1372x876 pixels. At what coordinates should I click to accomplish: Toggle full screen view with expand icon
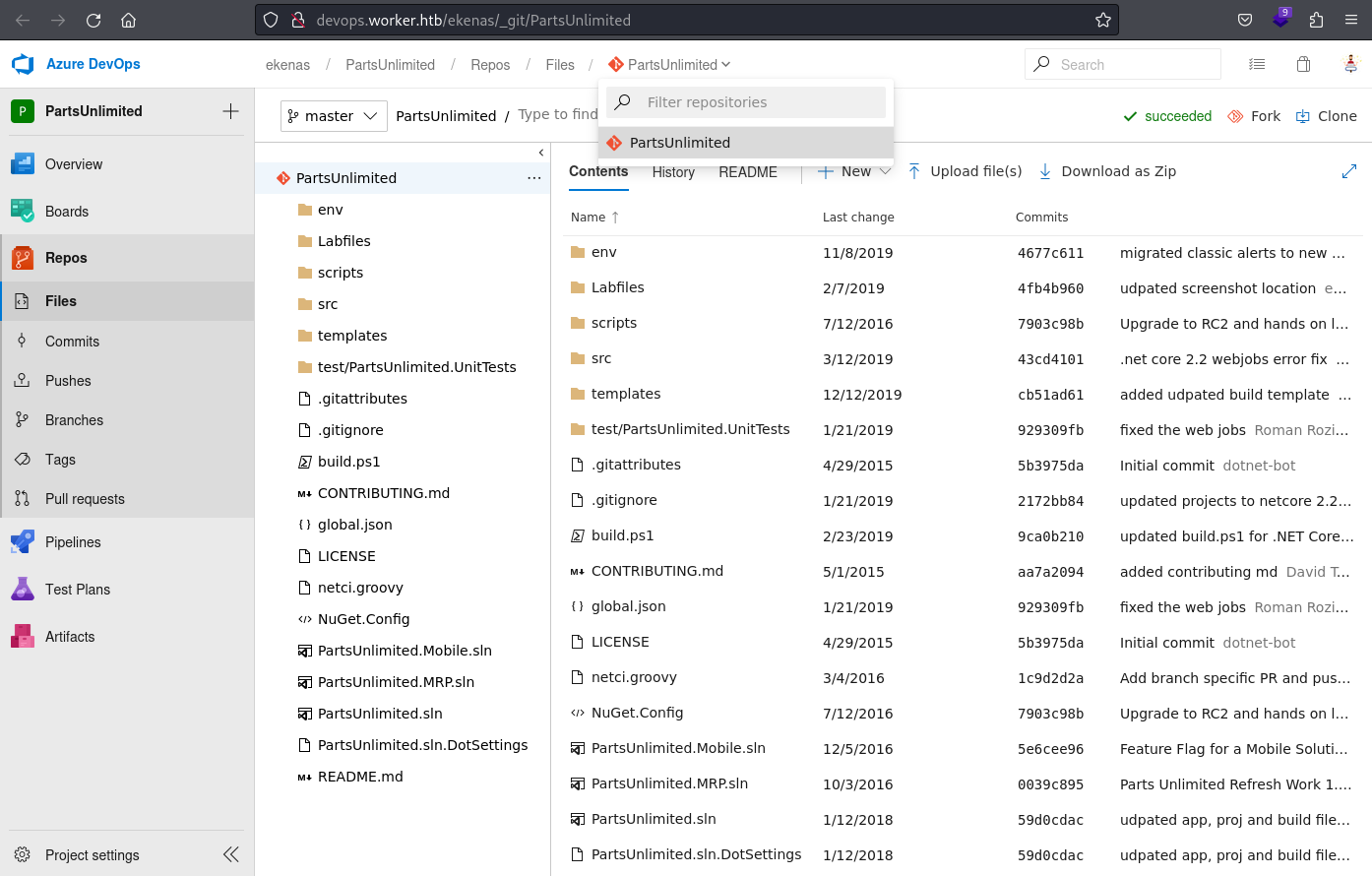(1349, 171)
